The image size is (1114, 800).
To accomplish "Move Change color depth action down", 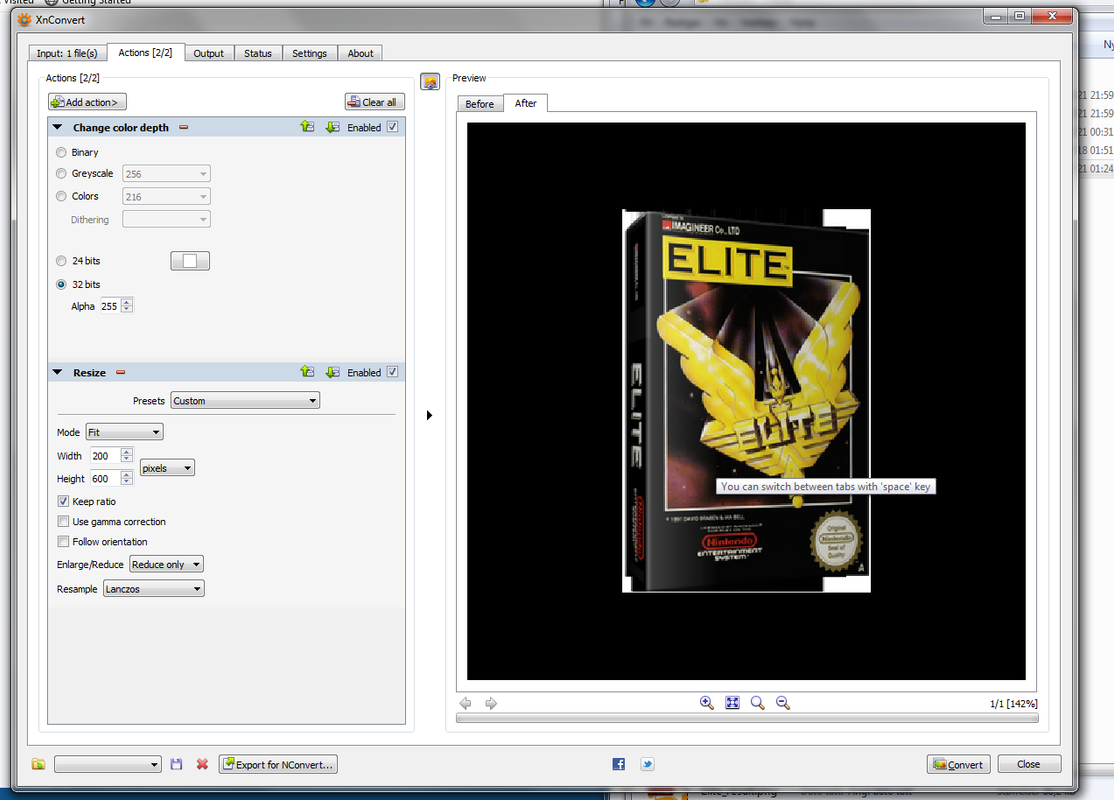I will tap(332, 126).
